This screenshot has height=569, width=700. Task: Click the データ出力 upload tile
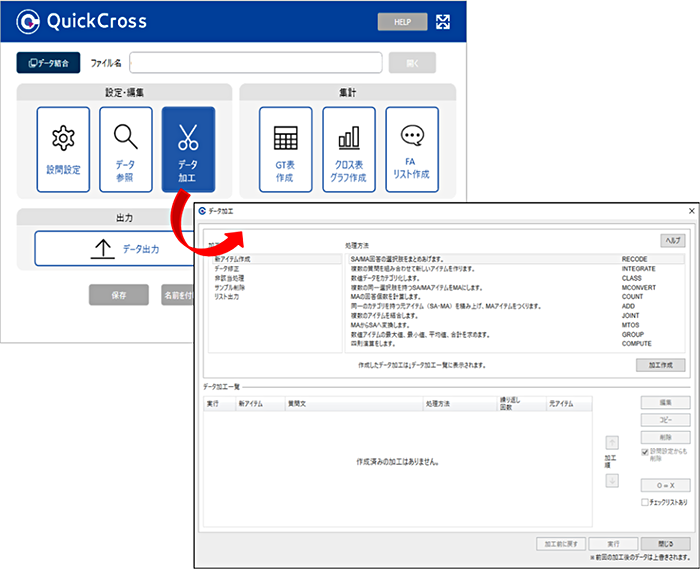pos(115,249)
